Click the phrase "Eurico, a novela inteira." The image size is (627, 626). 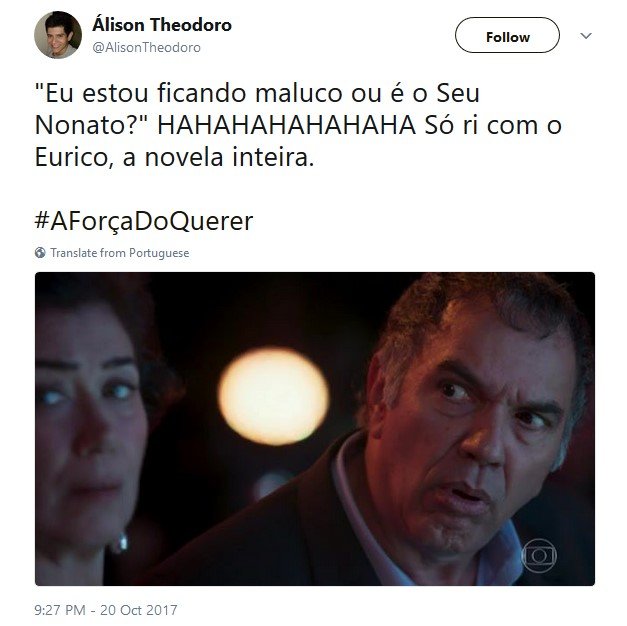(174, 157)
